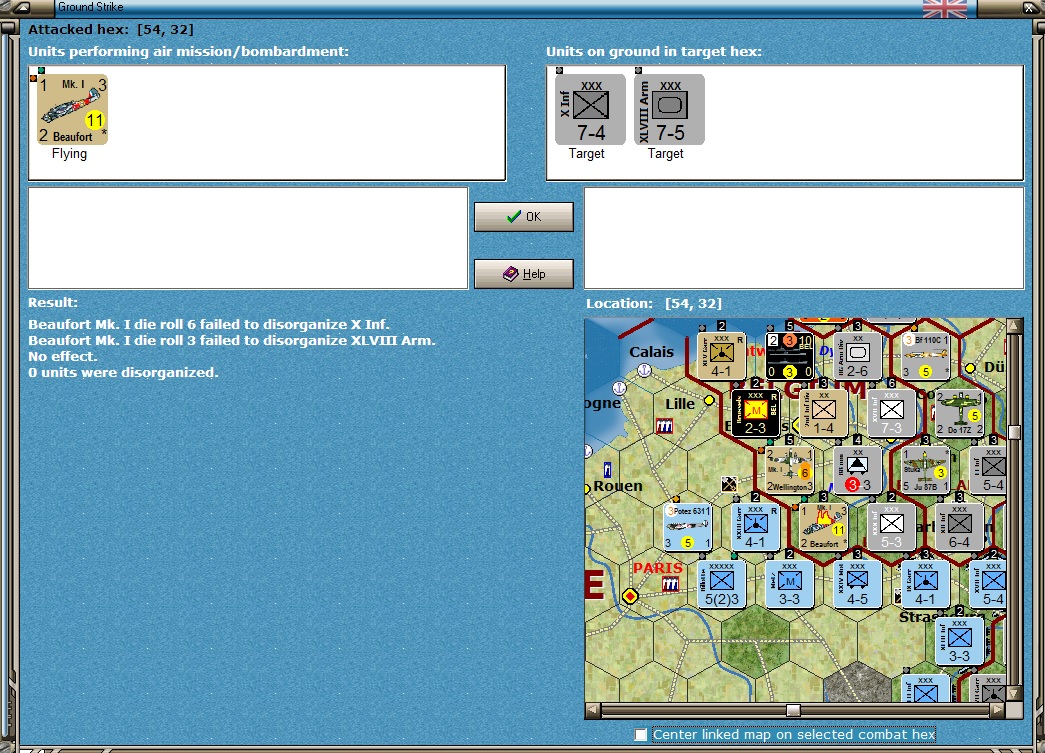Click the Rouen label on the map
The width and height of the screenshot is (1045, 753).
pos(618,486)
